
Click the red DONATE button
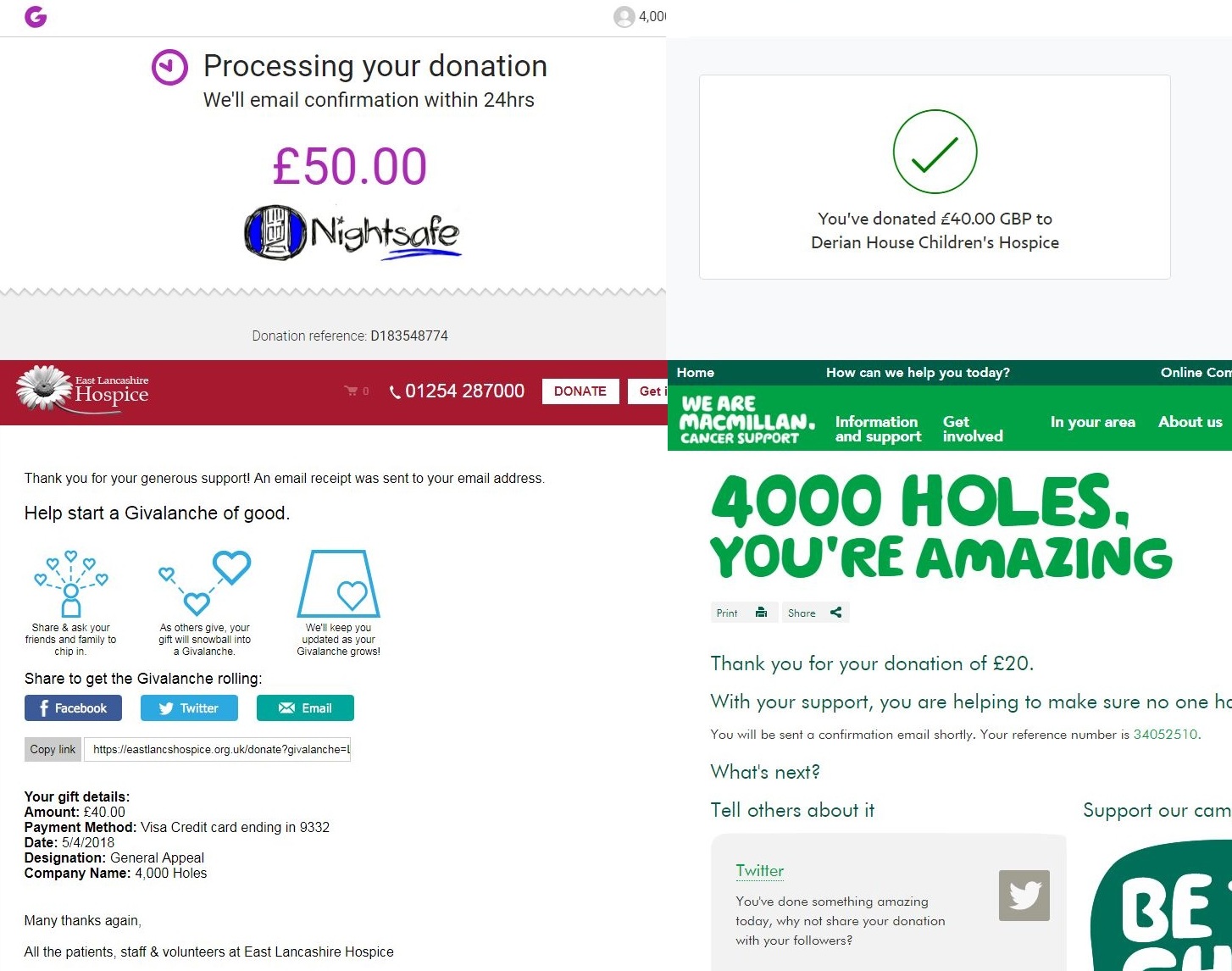tap(580, 391)
